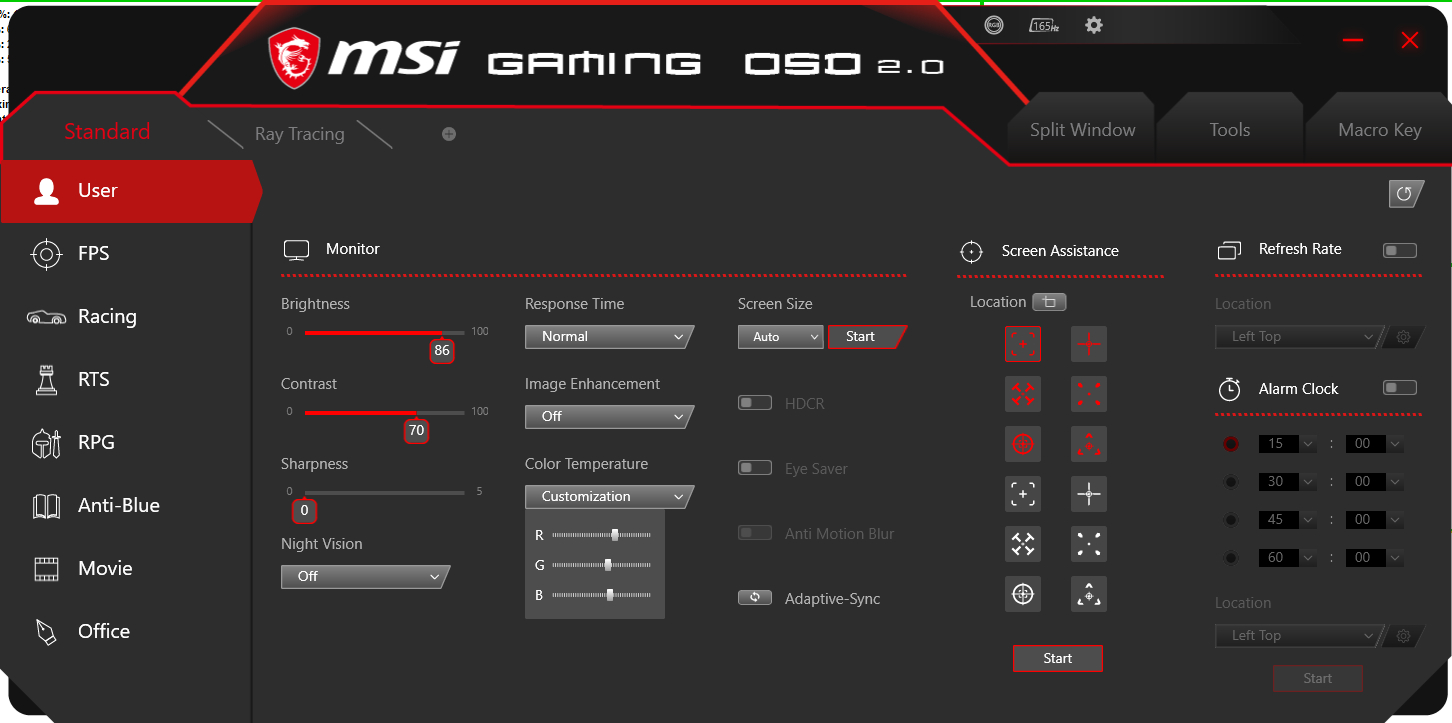Click Start button next to Screen Size
The image size is (1452, 723).
coord(866,337)
